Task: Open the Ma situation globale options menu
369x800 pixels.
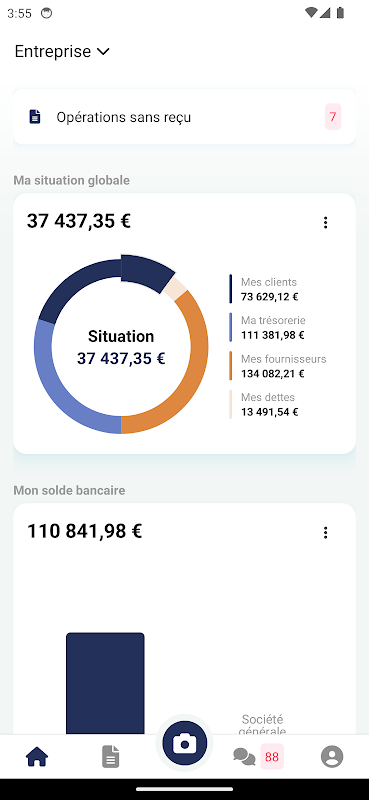Action: point(325,222)
